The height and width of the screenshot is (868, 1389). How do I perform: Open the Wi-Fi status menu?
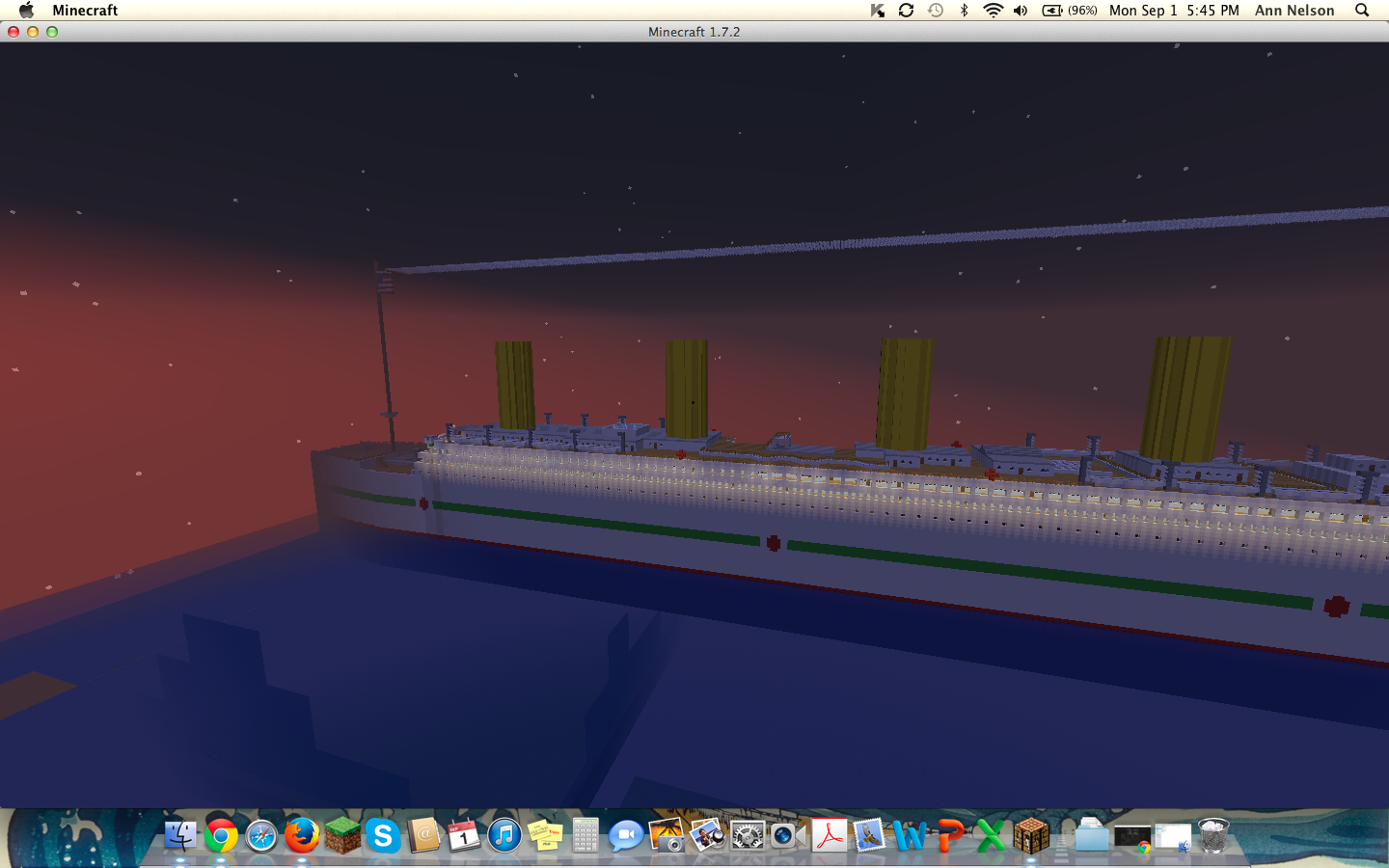point(993,11)
